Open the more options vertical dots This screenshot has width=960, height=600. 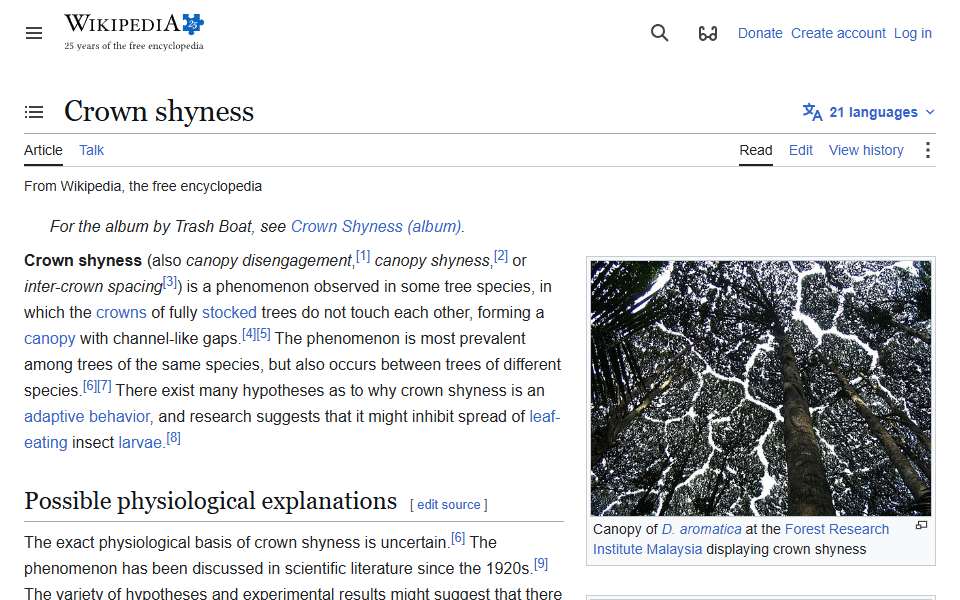pyautogui.click(x=928, y=150)
